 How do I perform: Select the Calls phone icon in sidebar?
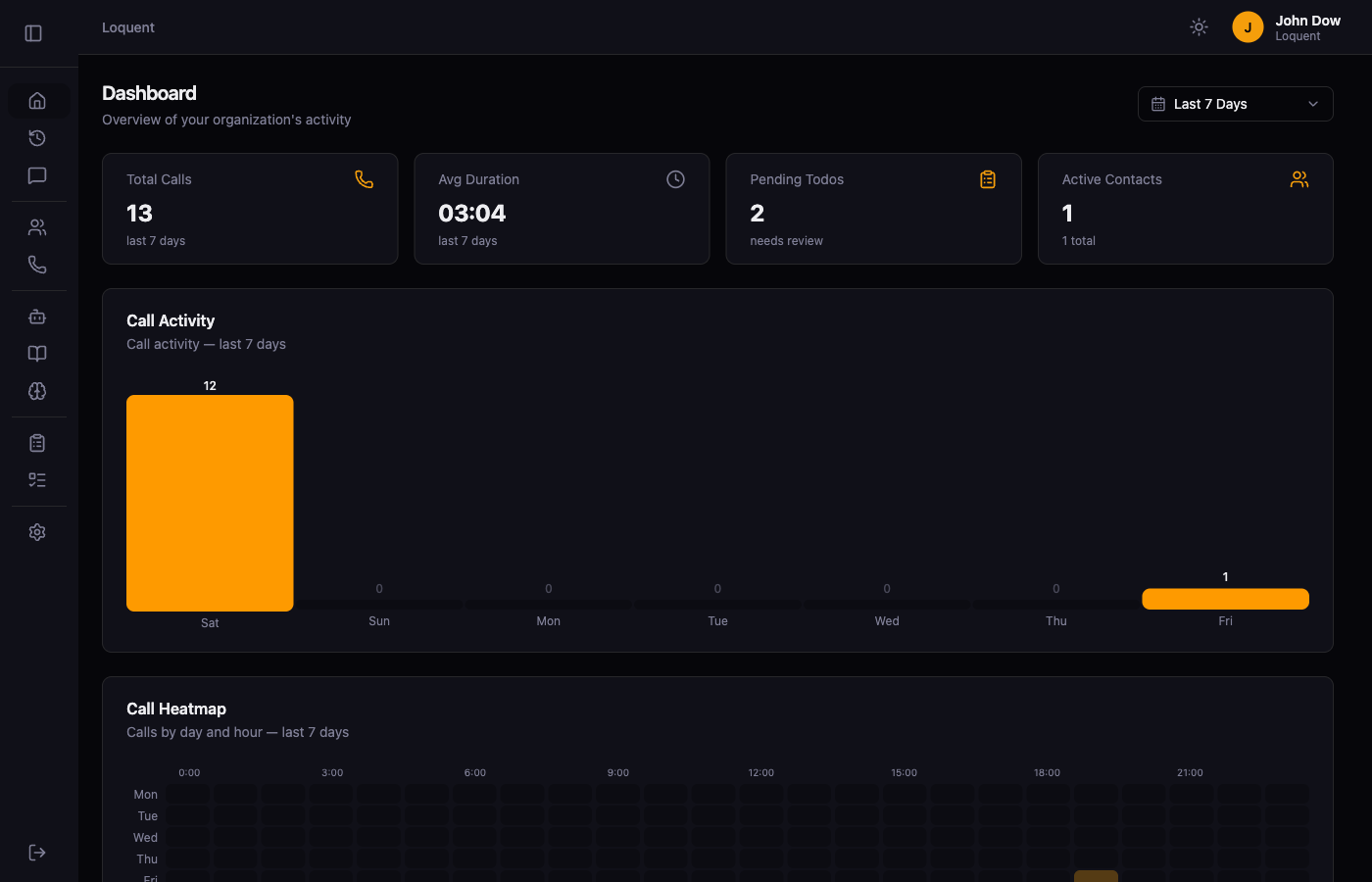tap(37, 264)
